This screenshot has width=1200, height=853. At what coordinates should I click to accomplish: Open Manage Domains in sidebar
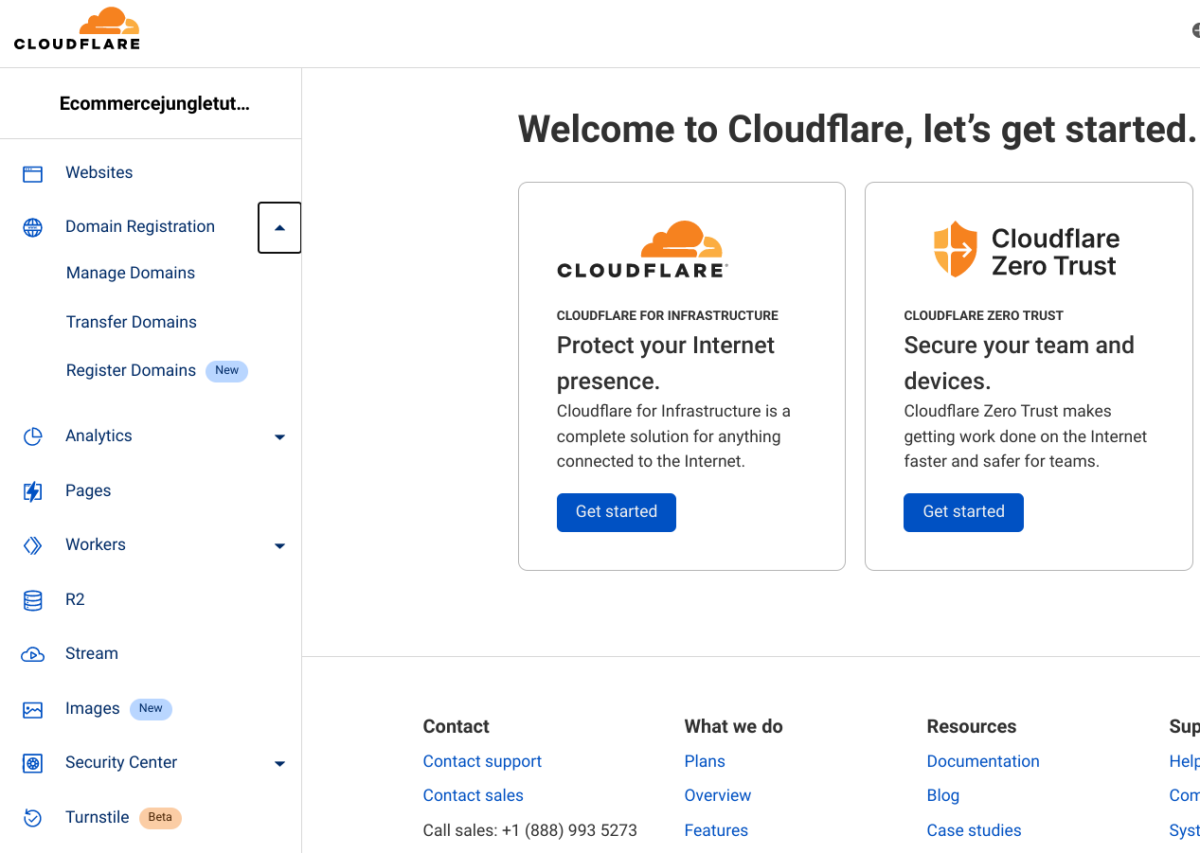tap(130, 273)
